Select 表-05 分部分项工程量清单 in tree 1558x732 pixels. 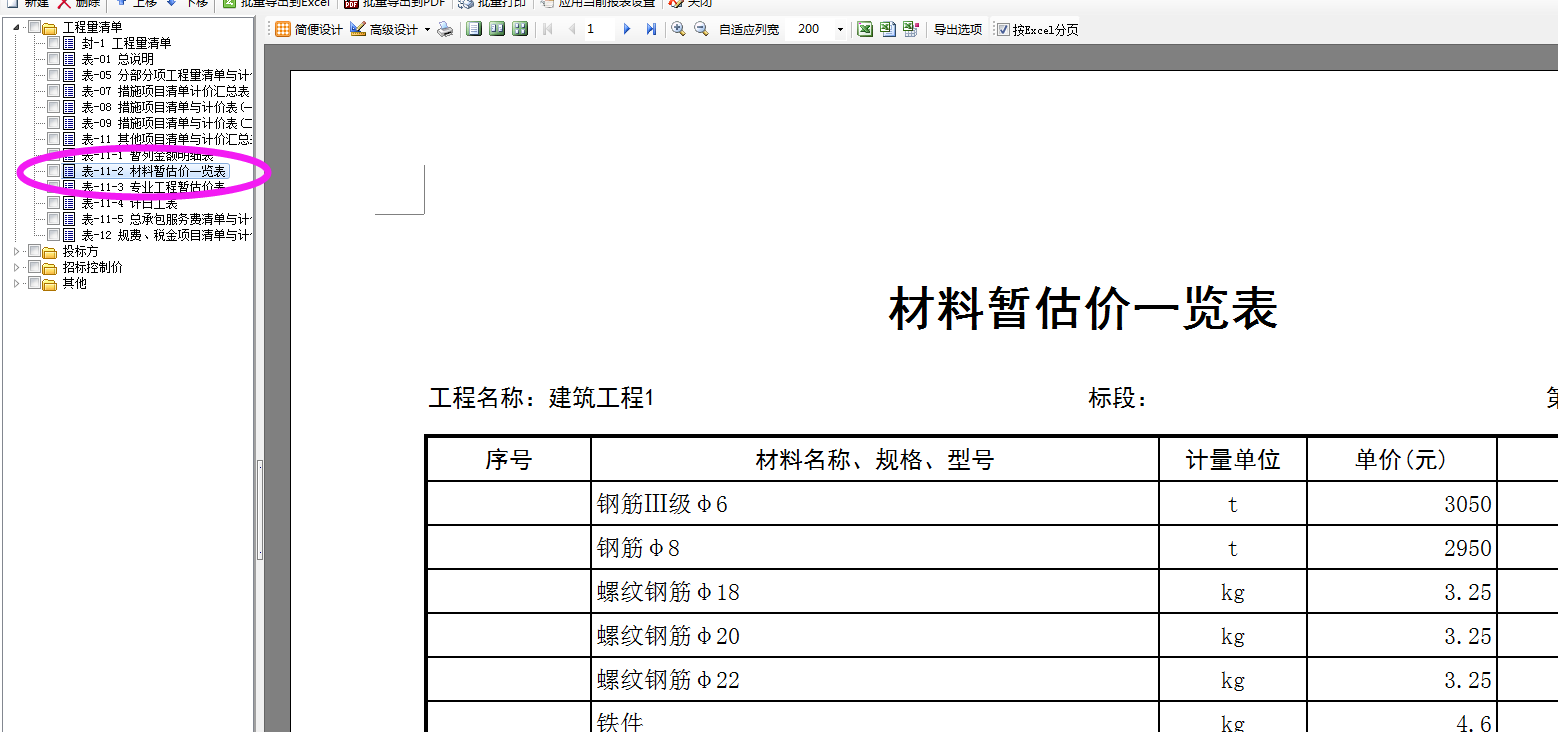coord(166,75)
